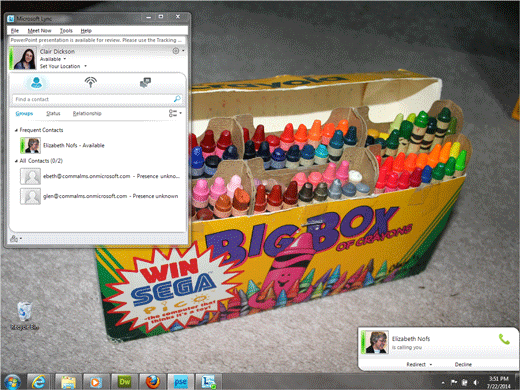The width and height of the screenshot is (520, 390).
Task: Click the search magnifier in Find a contact
Action: tap(177, 99)
